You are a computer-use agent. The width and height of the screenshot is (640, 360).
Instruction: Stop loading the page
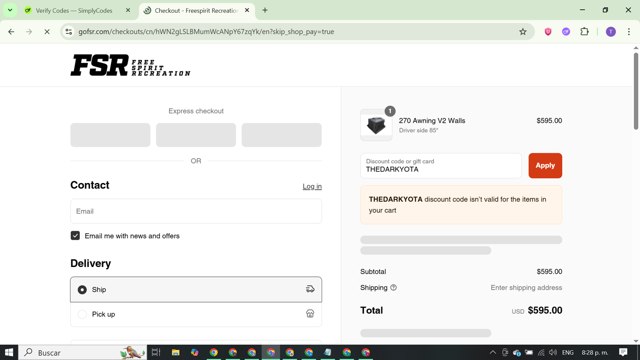47,31
